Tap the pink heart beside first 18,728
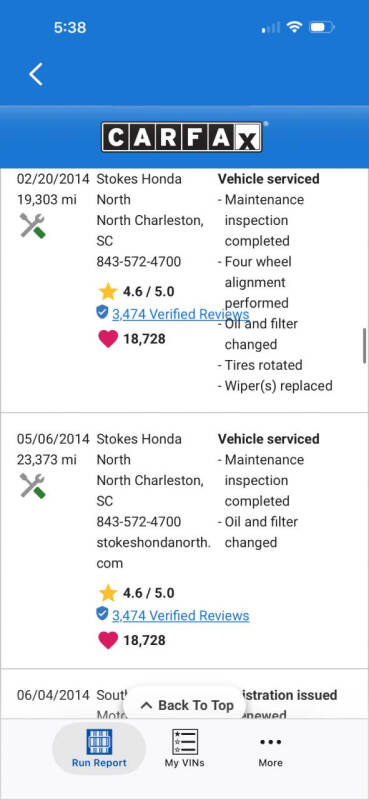 (108, 339)
